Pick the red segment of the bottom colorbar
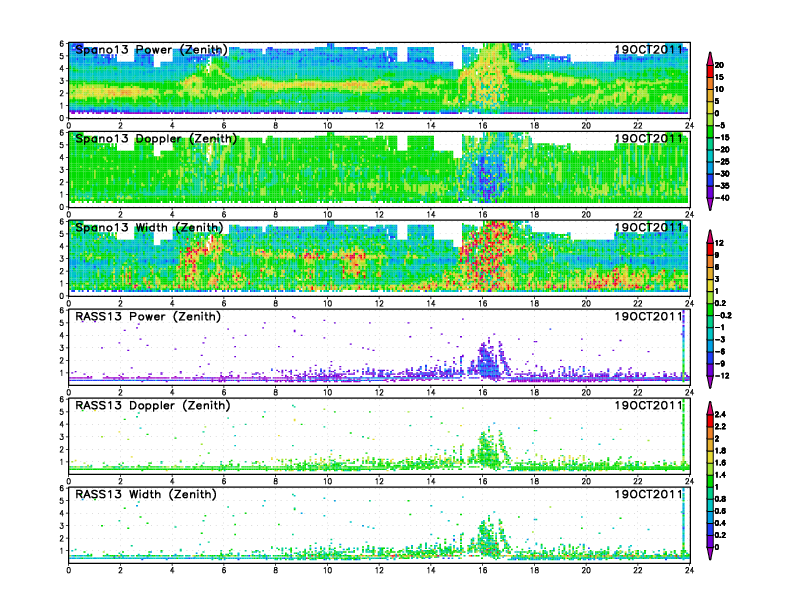Screen dimensions: 792x612 [710, 421]
